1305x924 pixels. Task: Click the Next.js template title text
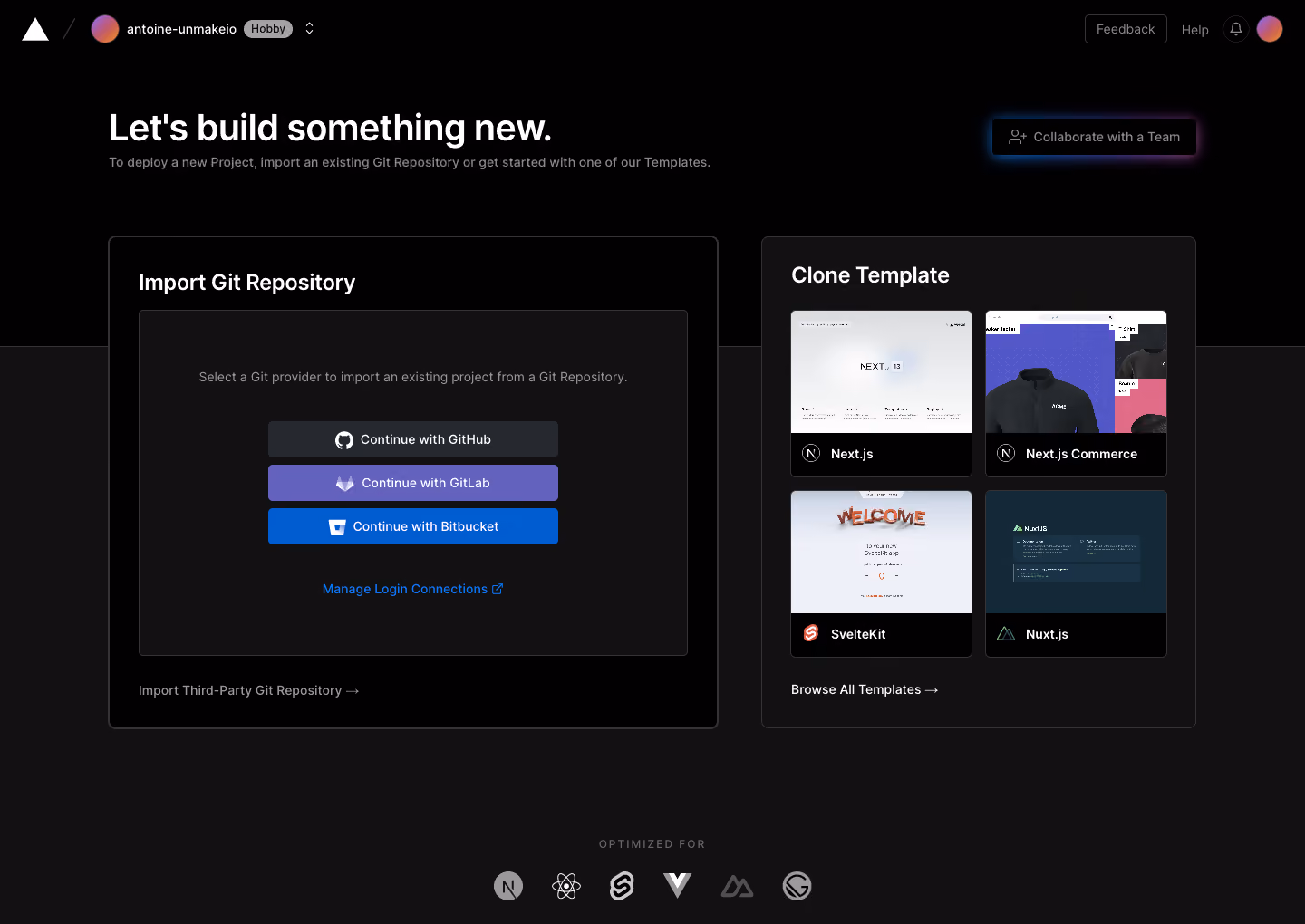(852, 454)
